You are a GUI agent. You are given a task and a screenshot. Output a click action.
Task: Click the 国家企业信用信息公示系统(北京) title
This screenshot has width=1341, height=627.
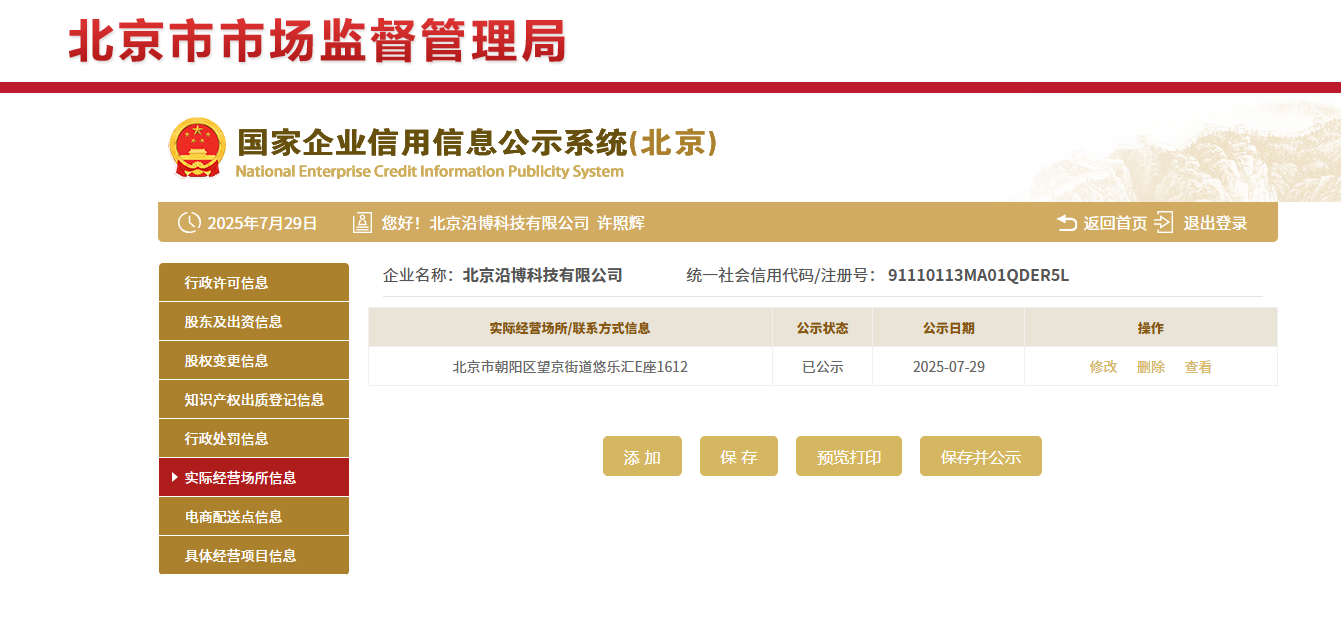tap(477, 142)
